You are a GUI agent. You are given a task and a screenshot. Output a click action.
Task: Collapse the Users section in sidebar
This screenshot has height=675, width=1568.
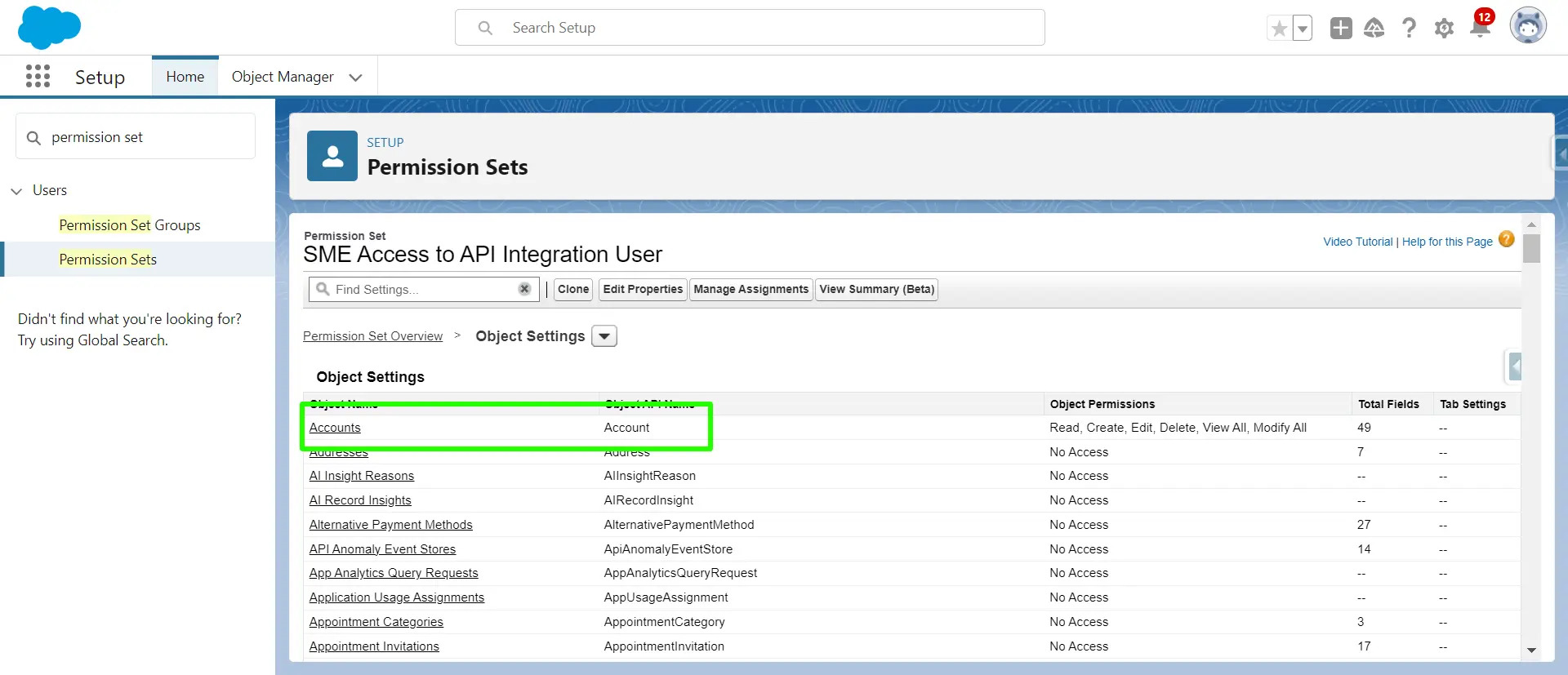click(x=16, y=191)
